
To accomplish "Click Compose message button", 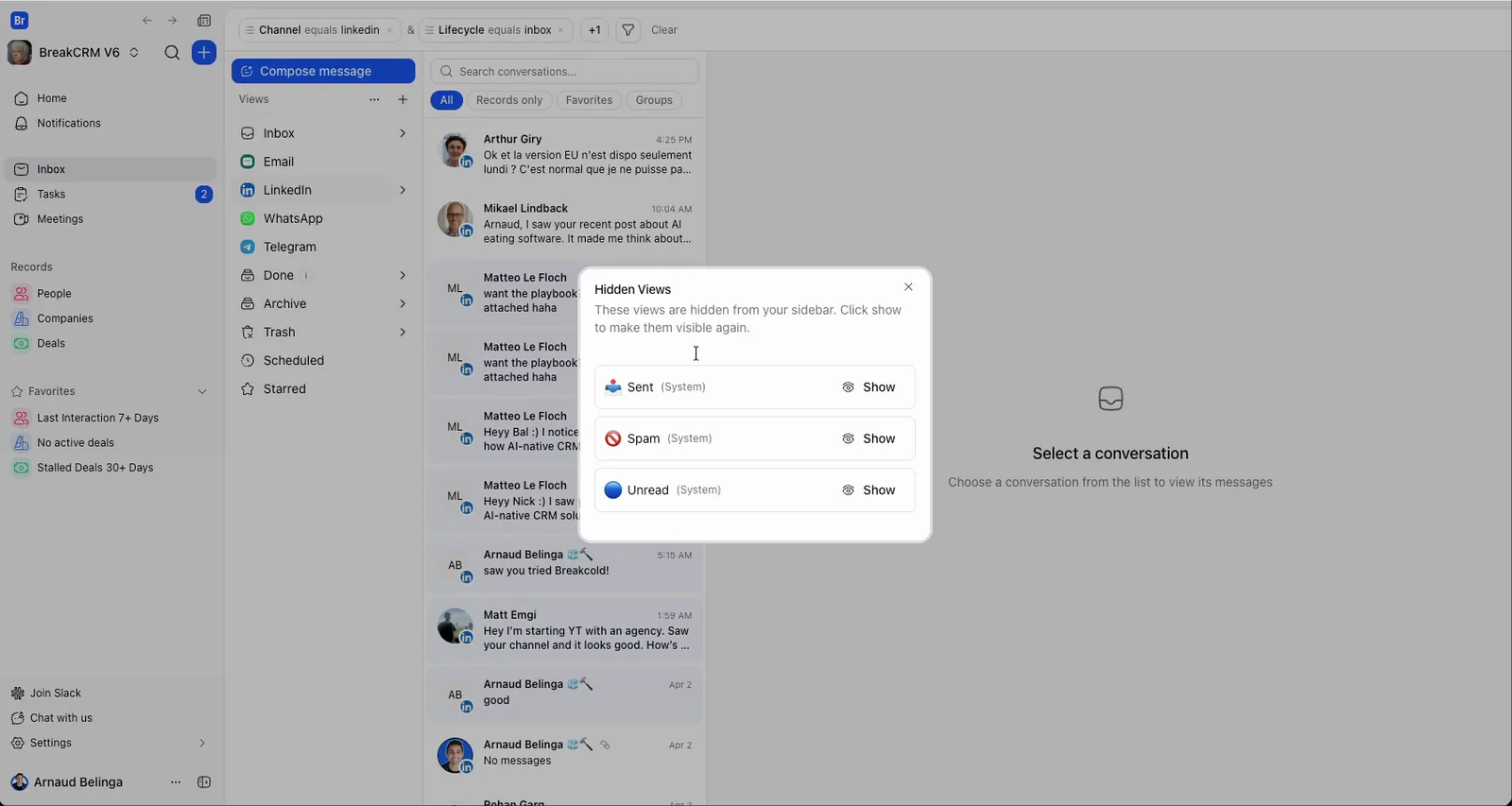I will click(323, 71).
